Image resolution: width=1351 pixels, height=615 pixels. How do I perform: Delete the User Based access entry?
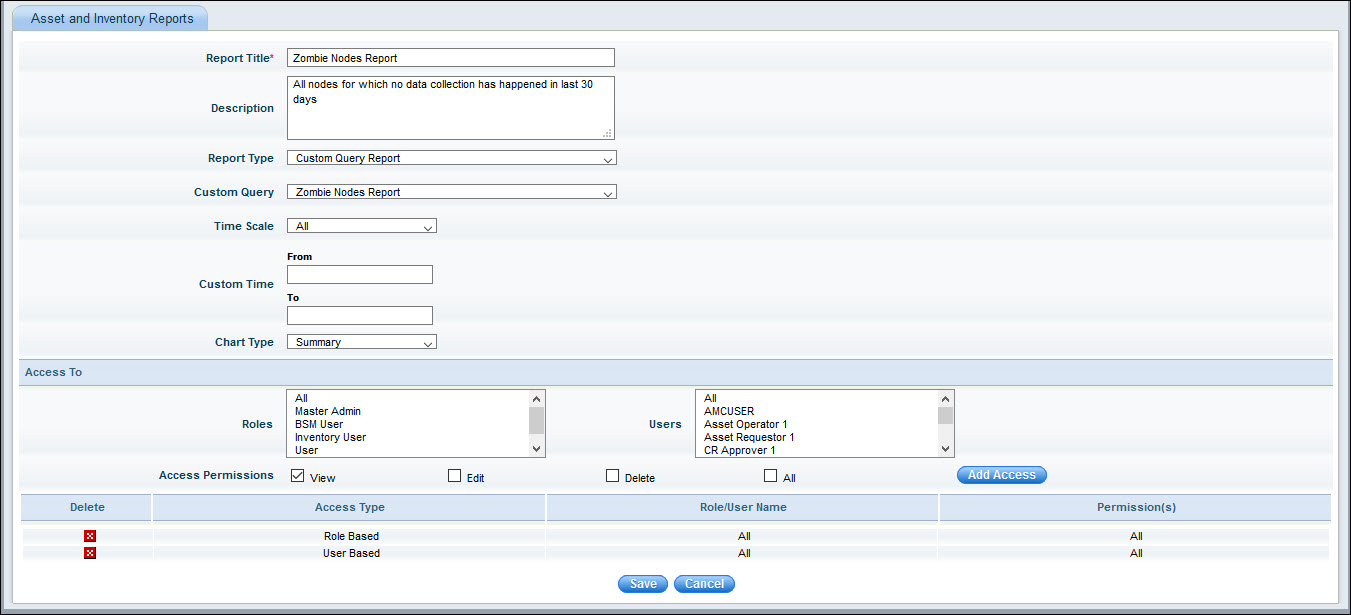tap(89, 553)
